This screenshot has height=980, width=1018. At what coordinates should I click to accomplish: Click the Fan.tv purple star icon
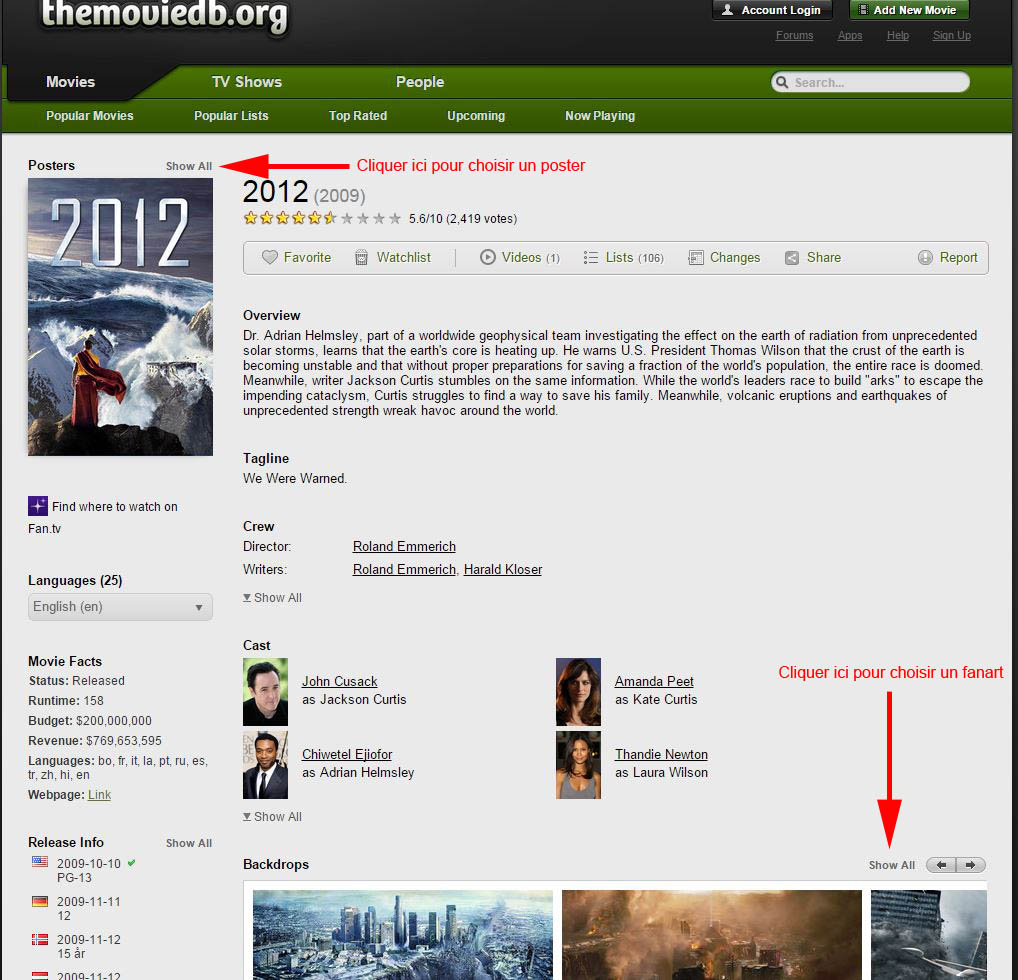(38, 506)
